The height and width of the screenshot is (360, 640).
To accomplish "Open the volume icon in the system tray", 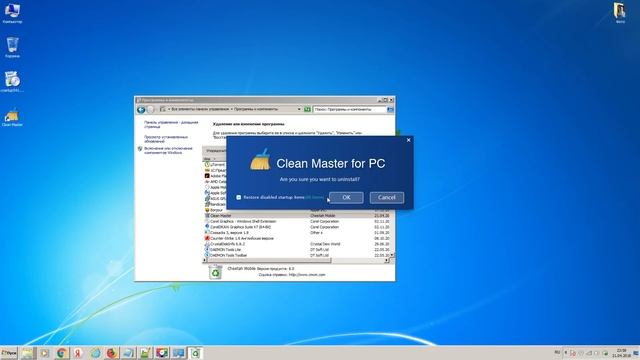I will coord(597,353).
